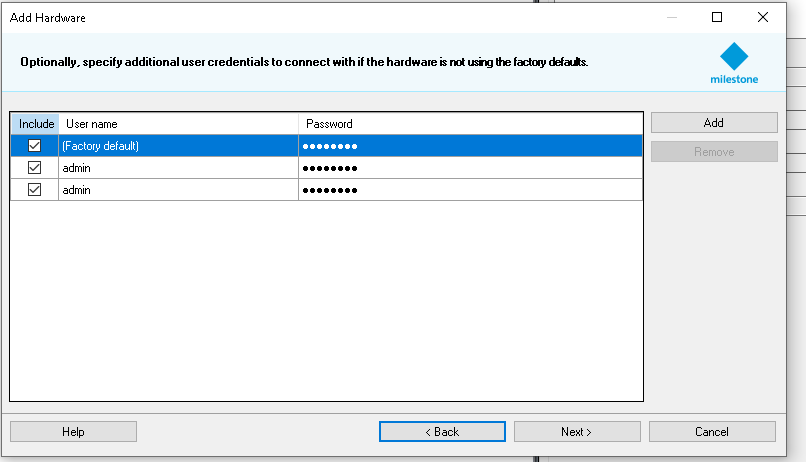Viewport: 806px width, 462px height.
Task: Close the Add Hardware window
Action: (x=763, y=17)
